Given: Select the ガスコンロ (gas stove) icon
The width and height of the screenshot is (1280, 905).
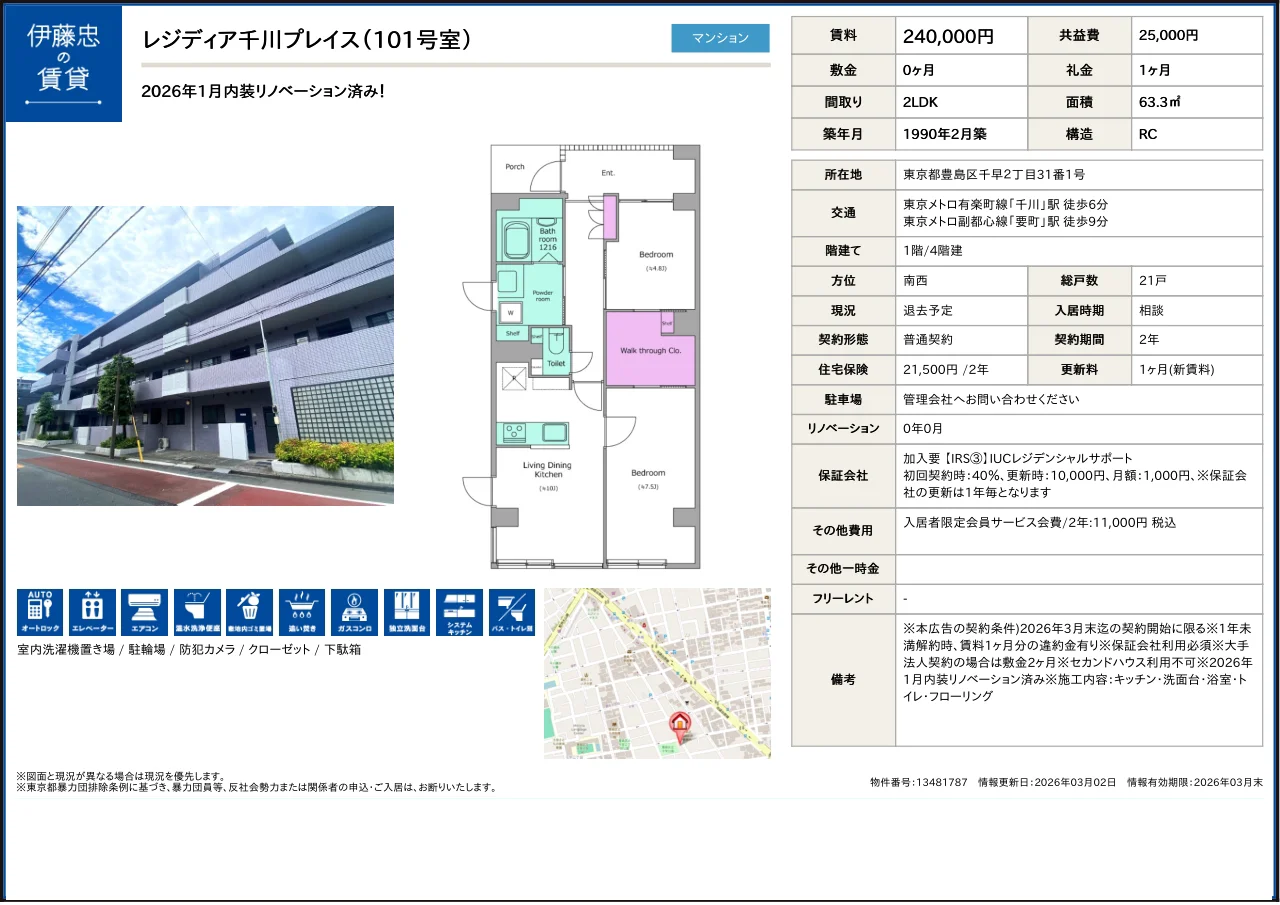Looking at the screenshot, I should (x=355, y=610).
